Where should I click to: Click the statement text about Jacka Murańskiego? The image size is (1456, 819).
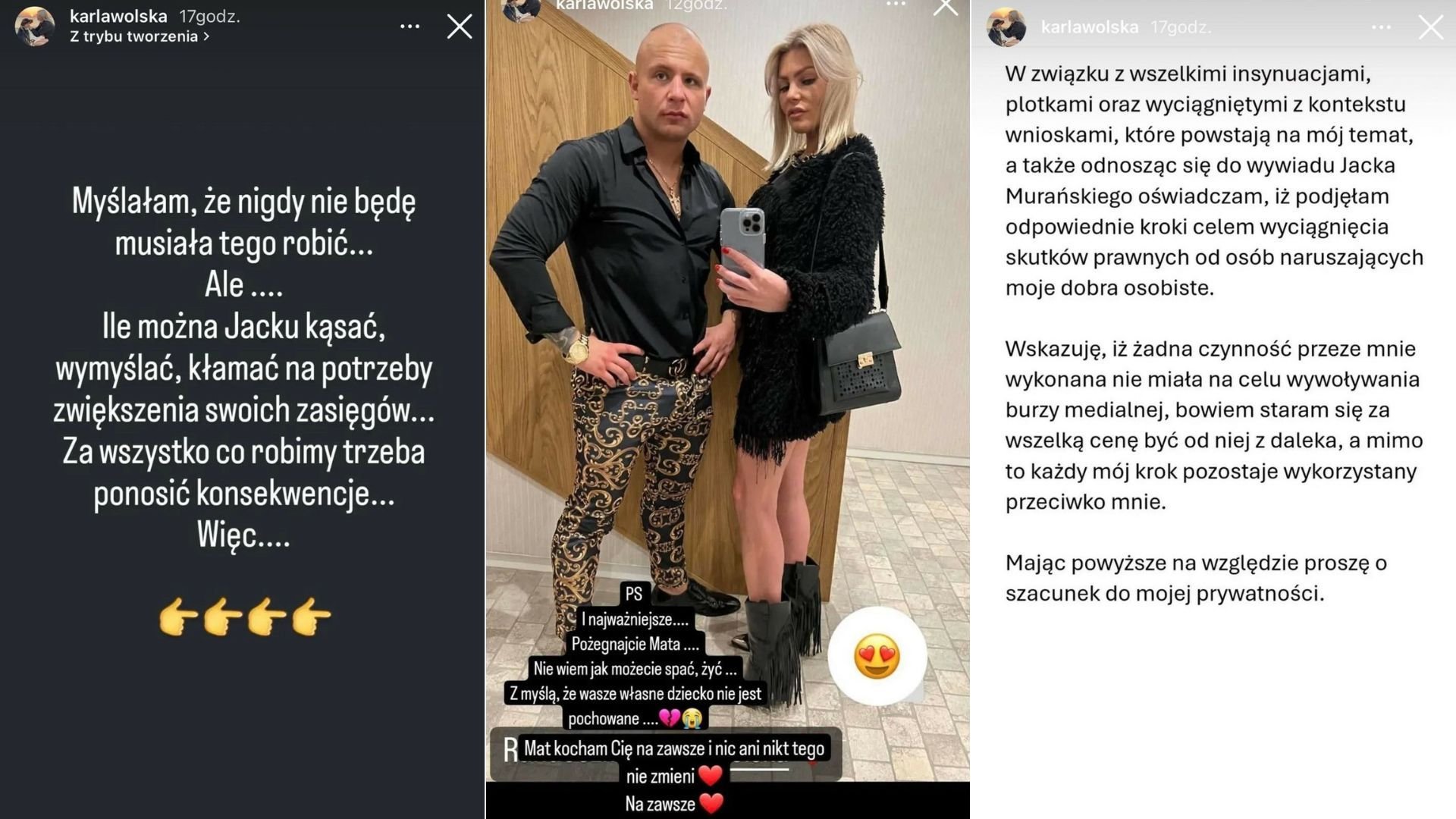coord(1214,180)
